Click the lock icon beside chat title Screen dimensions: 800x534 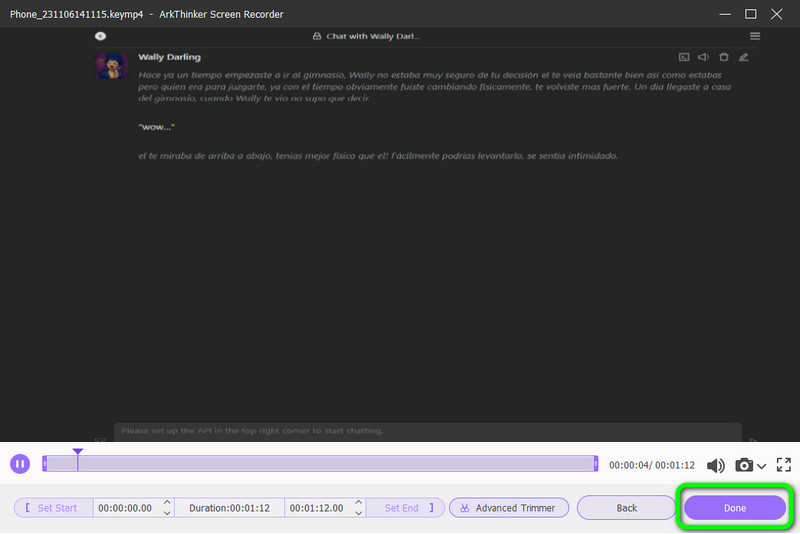point(317,36)
